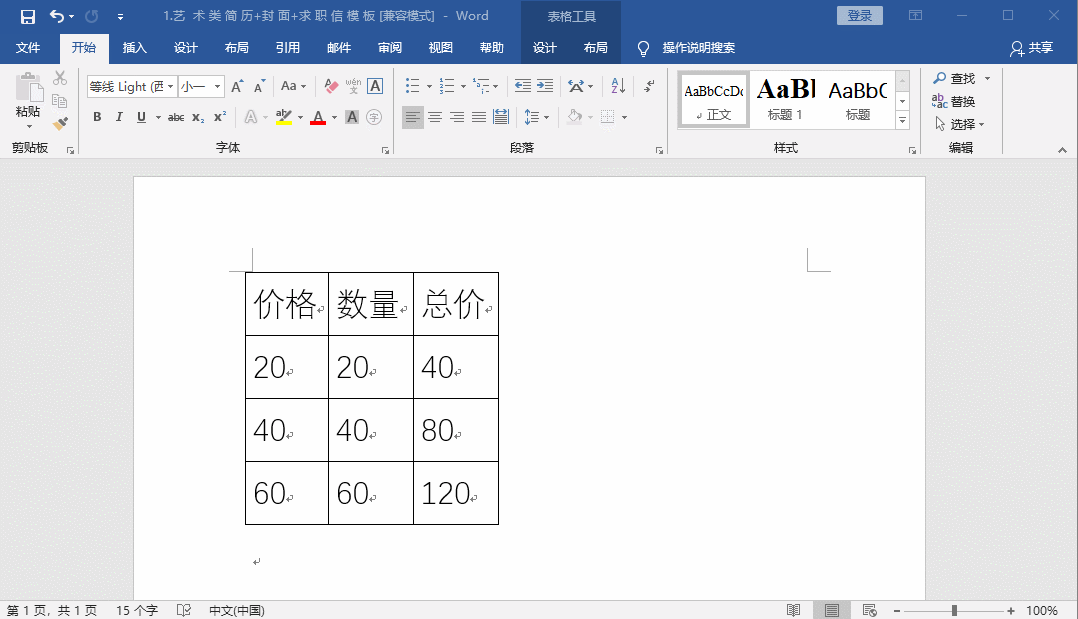This screenshot has height=619, width=1078.
Task: Clear all formatting eraser icon
Action: point(331,86)
